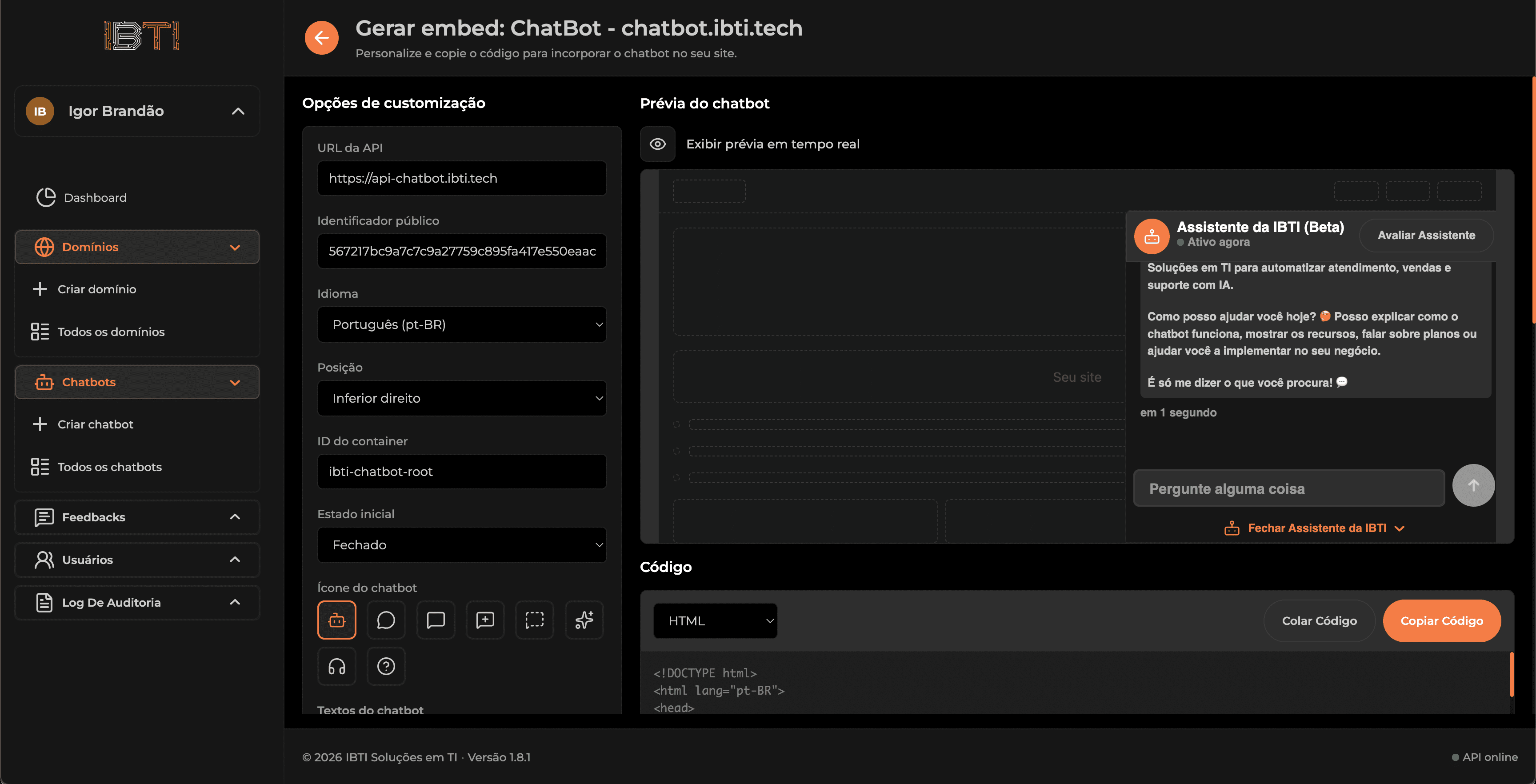Select the sparkles chatbot icon
Image resolution: width=1536 pixels, height=784 pixels.
[584, 620]
